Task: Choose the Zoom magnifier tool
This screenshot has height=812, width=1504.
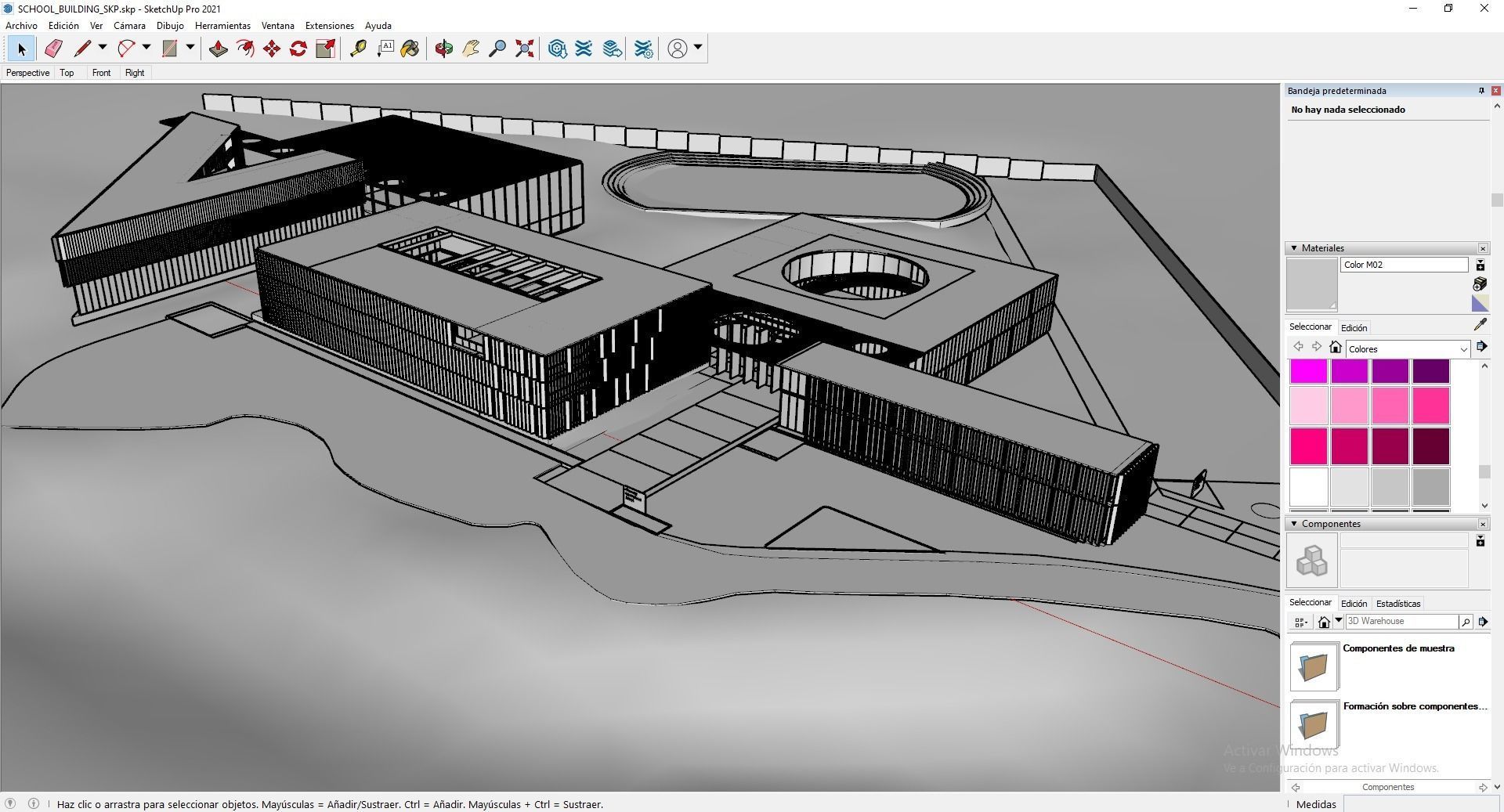Action: [497, 49]
